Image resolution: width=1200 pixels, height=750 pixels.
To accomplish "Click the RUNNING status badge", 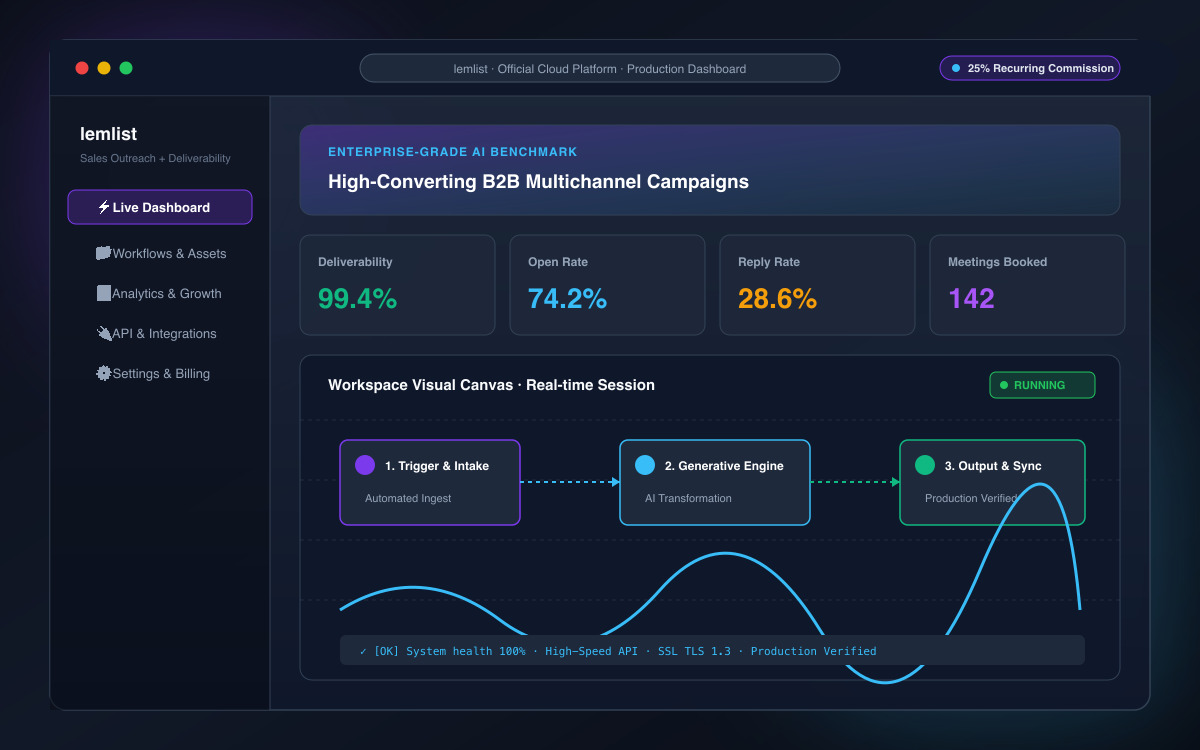I will coord(1042,385).
